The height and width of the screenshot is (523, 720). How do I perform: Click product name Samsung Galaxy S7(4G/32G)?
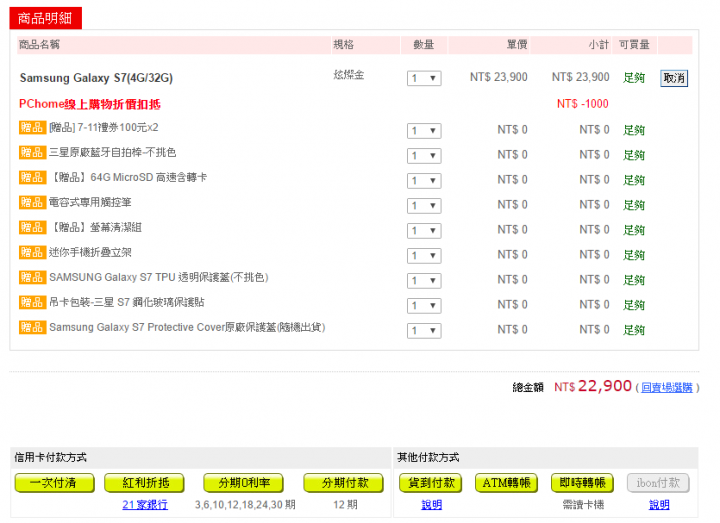click(96, 78)
